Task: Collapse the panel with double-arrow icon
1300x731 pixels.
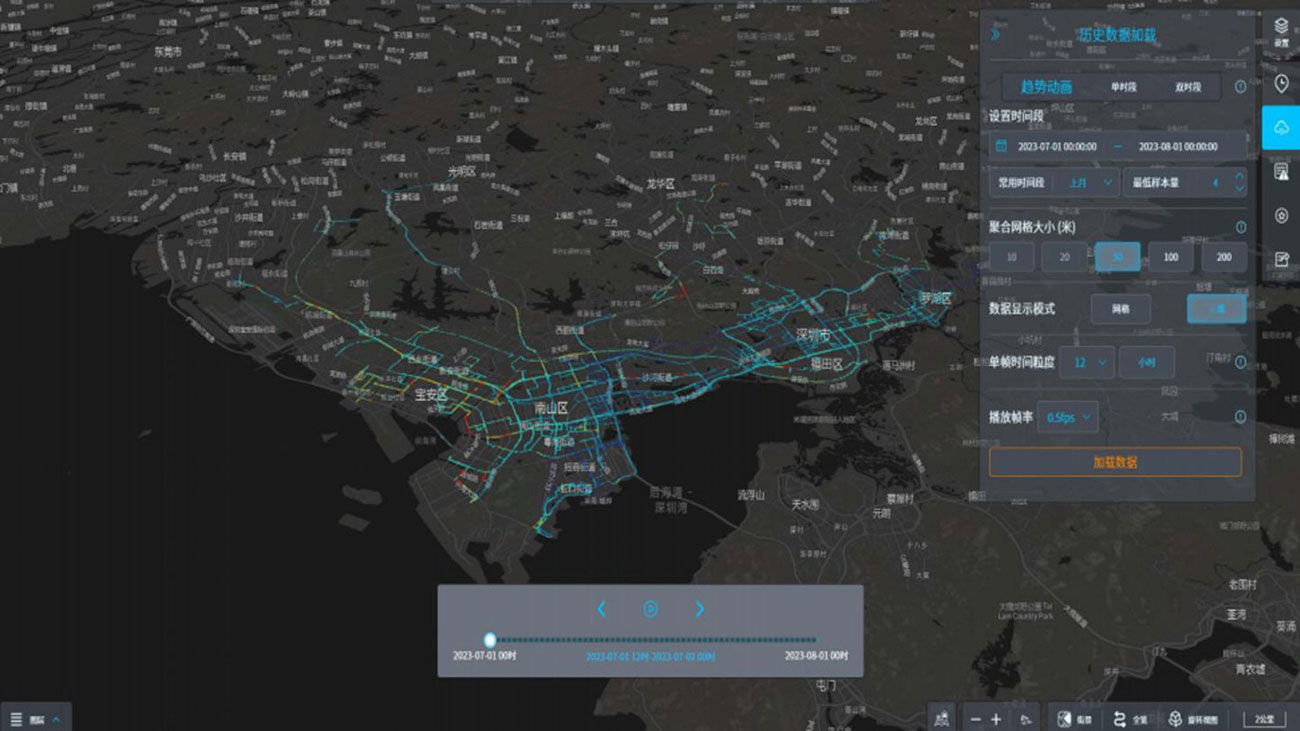Action: (x=995, y=34)
